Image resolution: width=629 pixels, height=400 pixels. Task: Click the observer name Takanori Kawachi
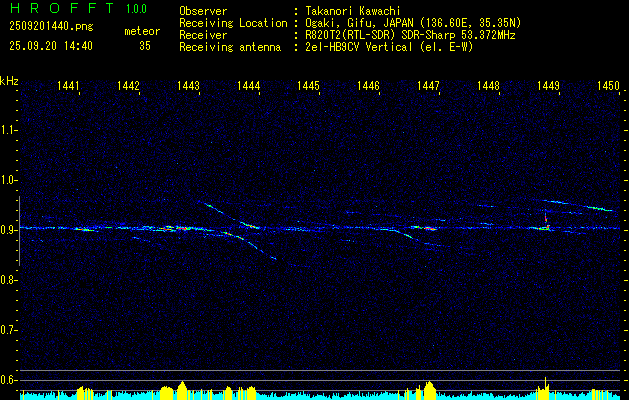point(353,11)
